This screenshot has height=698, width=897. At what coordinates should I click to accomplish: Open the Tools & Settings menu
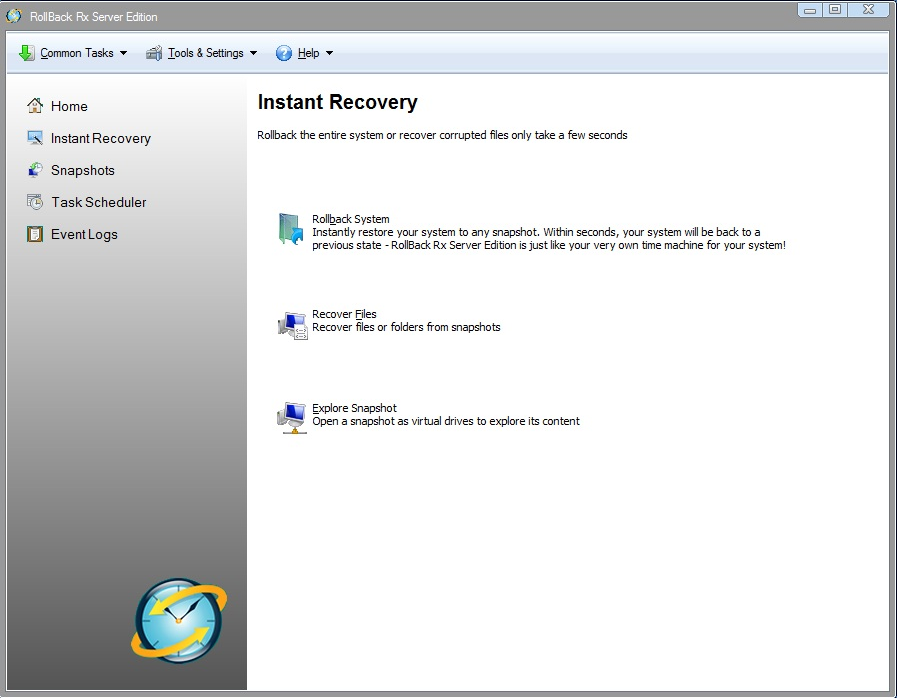(x=202, y=53)
